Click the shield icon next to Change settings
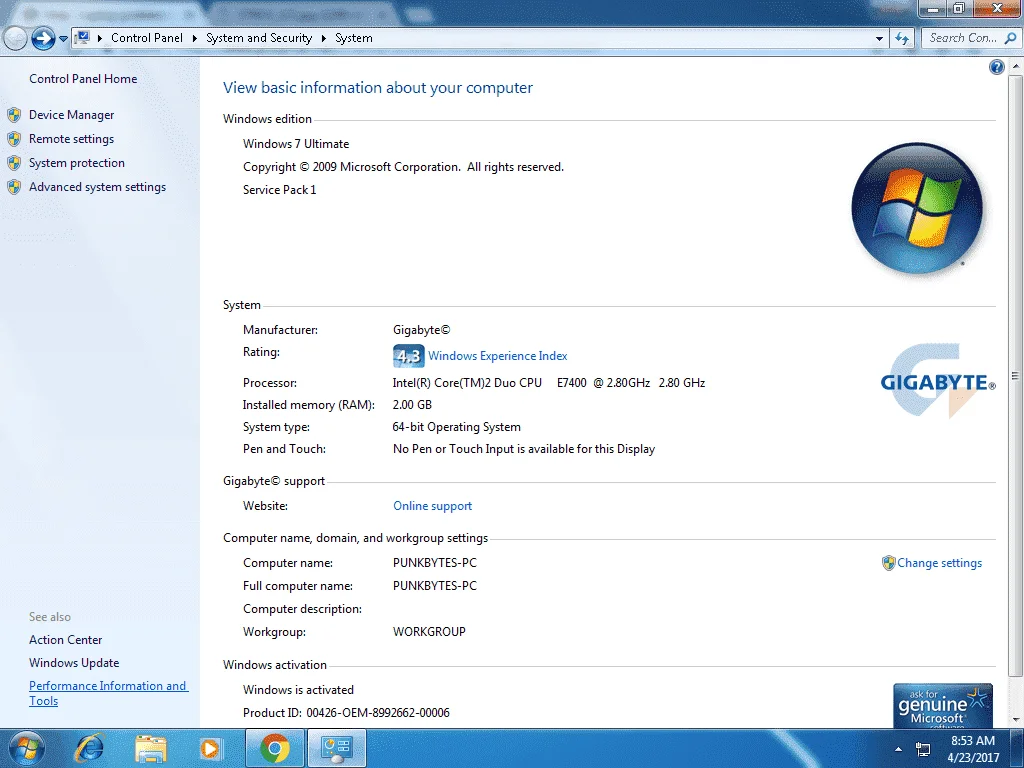 [x=888, y=563]
